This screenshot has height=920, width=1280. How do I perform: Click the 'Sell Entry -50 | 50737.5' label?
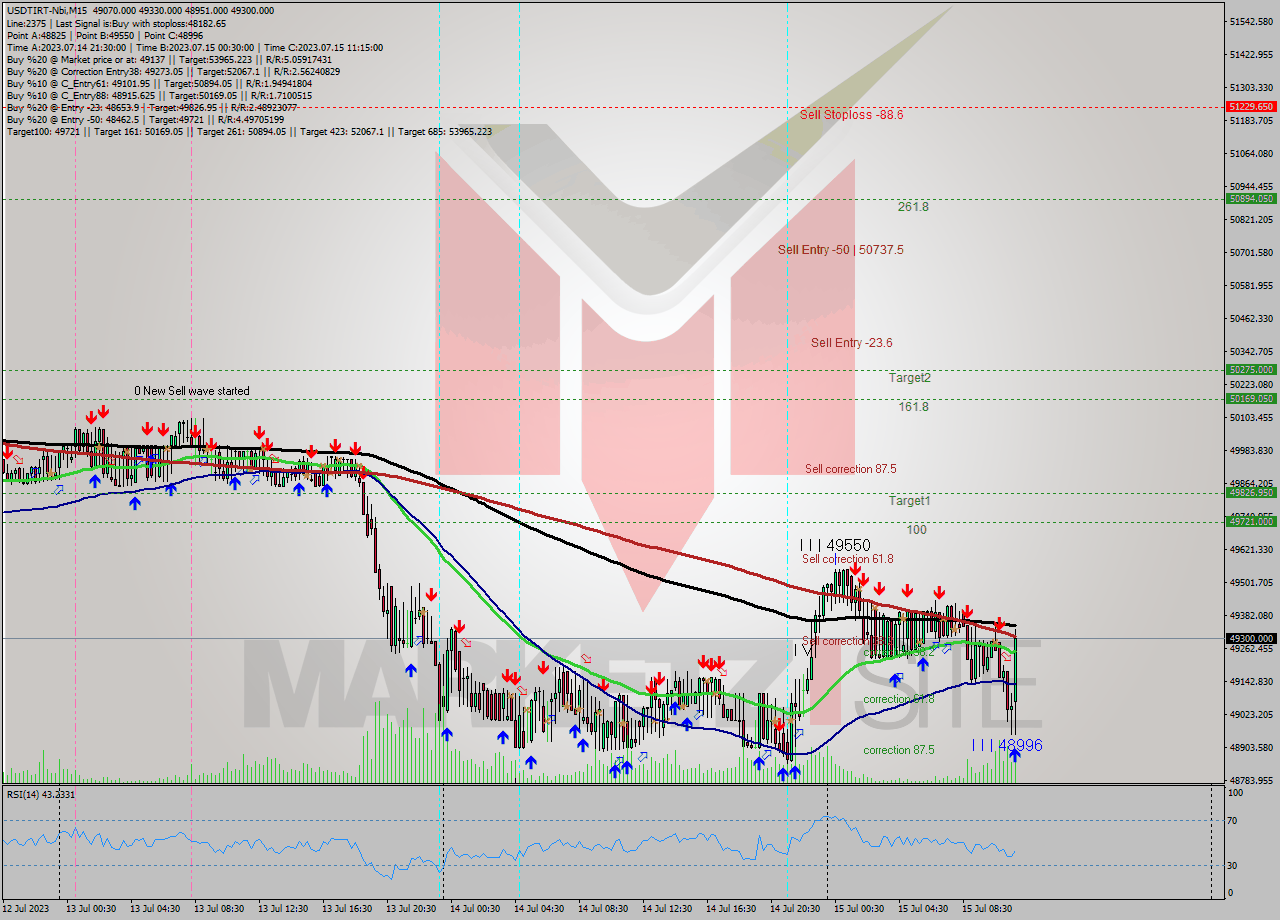840,250
